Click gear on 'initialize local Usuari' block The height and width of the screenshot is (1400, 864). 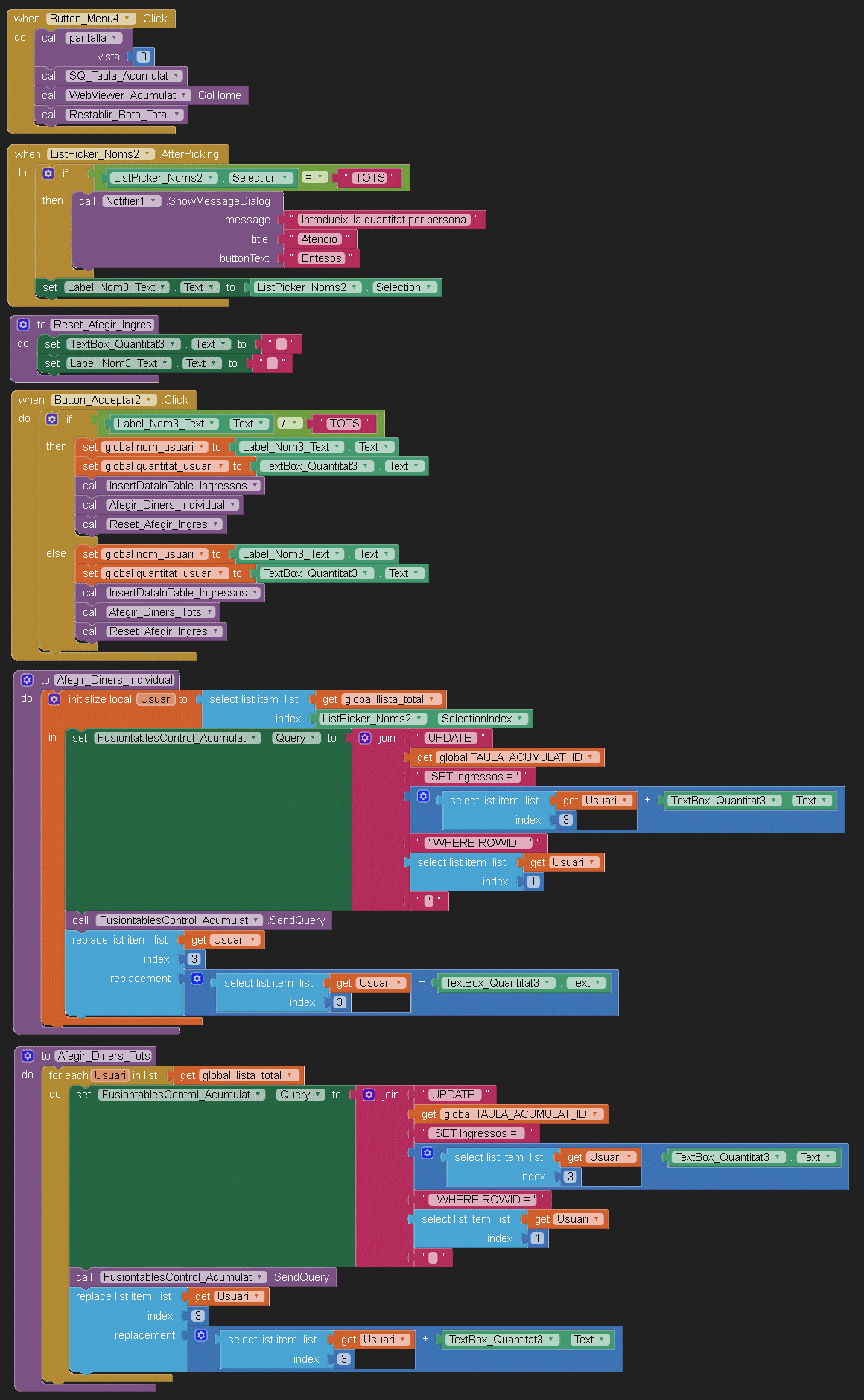[54, 699]
